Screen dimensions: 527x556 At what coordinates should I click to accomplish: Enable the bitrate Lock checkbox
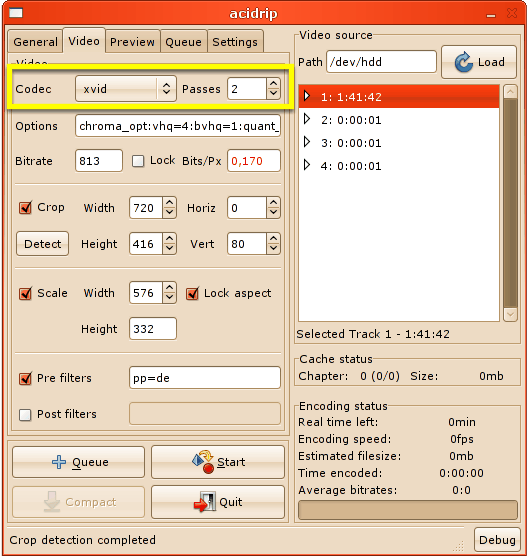pos(138,161)
